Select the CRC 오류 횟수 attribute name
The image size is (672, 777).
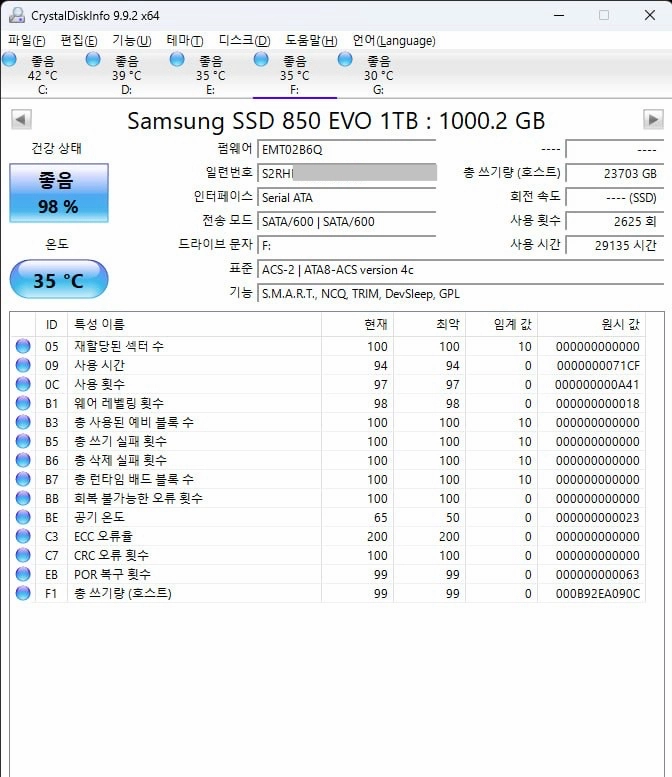click(111, 555)
